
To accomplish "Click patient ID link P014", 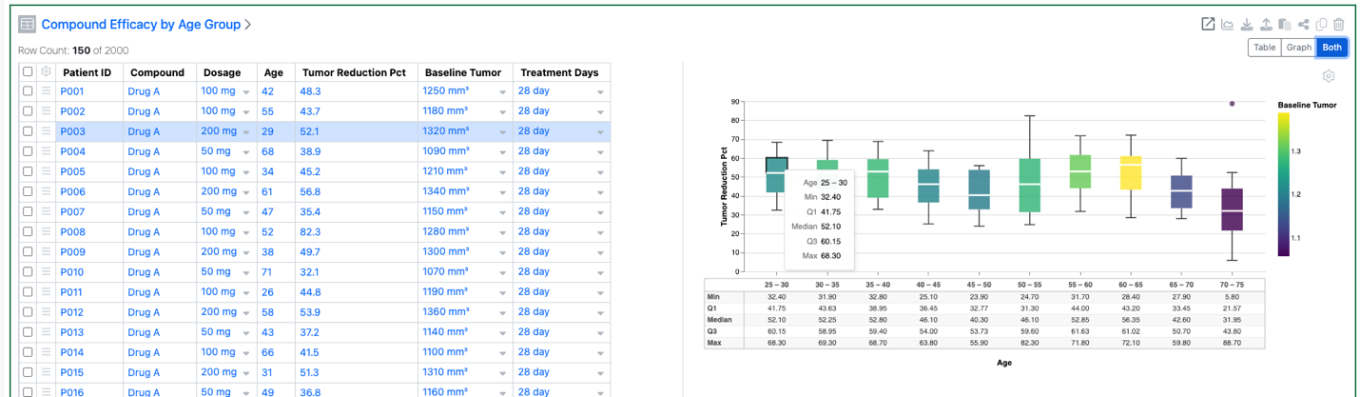I will [72, 352].
